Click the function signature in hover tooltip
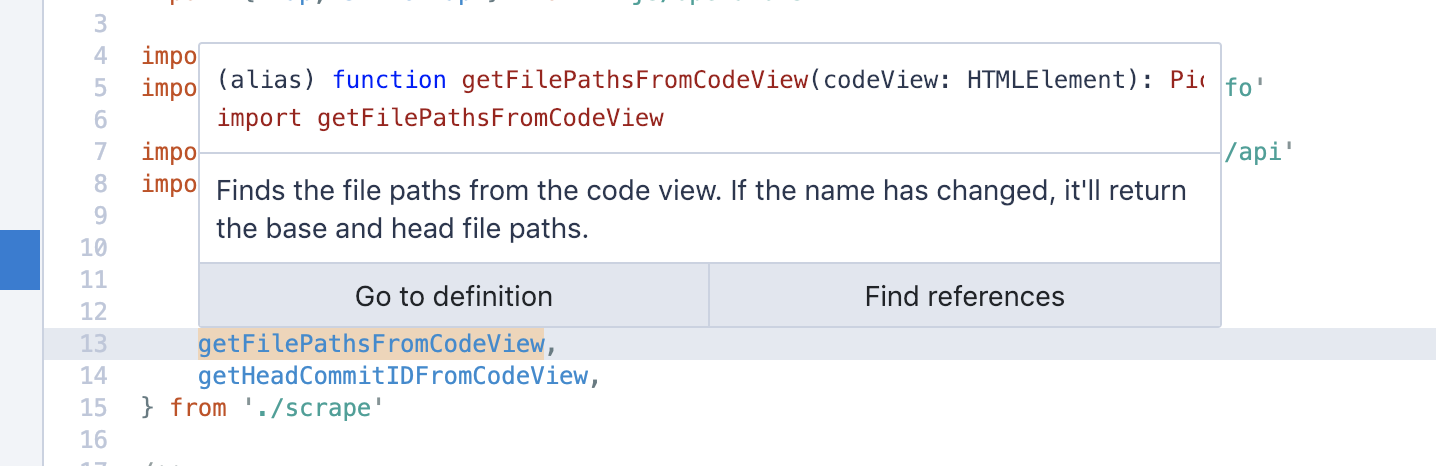This screenshot has height=466, width=1436. [710, 80]
